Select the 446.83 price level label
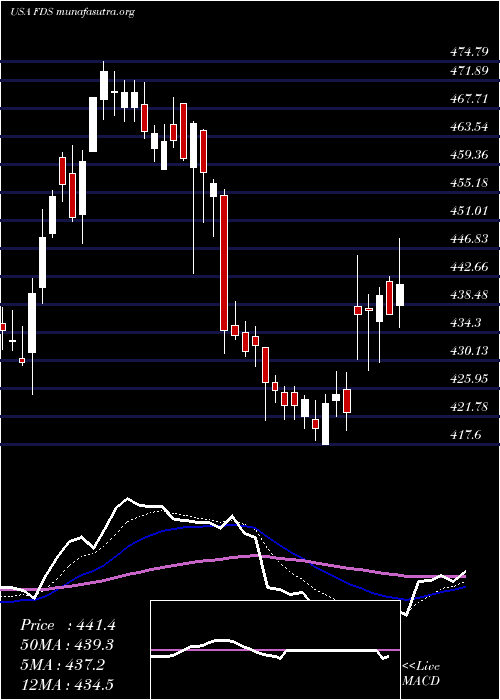Viewport: 500px width, 700px height. 469,239
